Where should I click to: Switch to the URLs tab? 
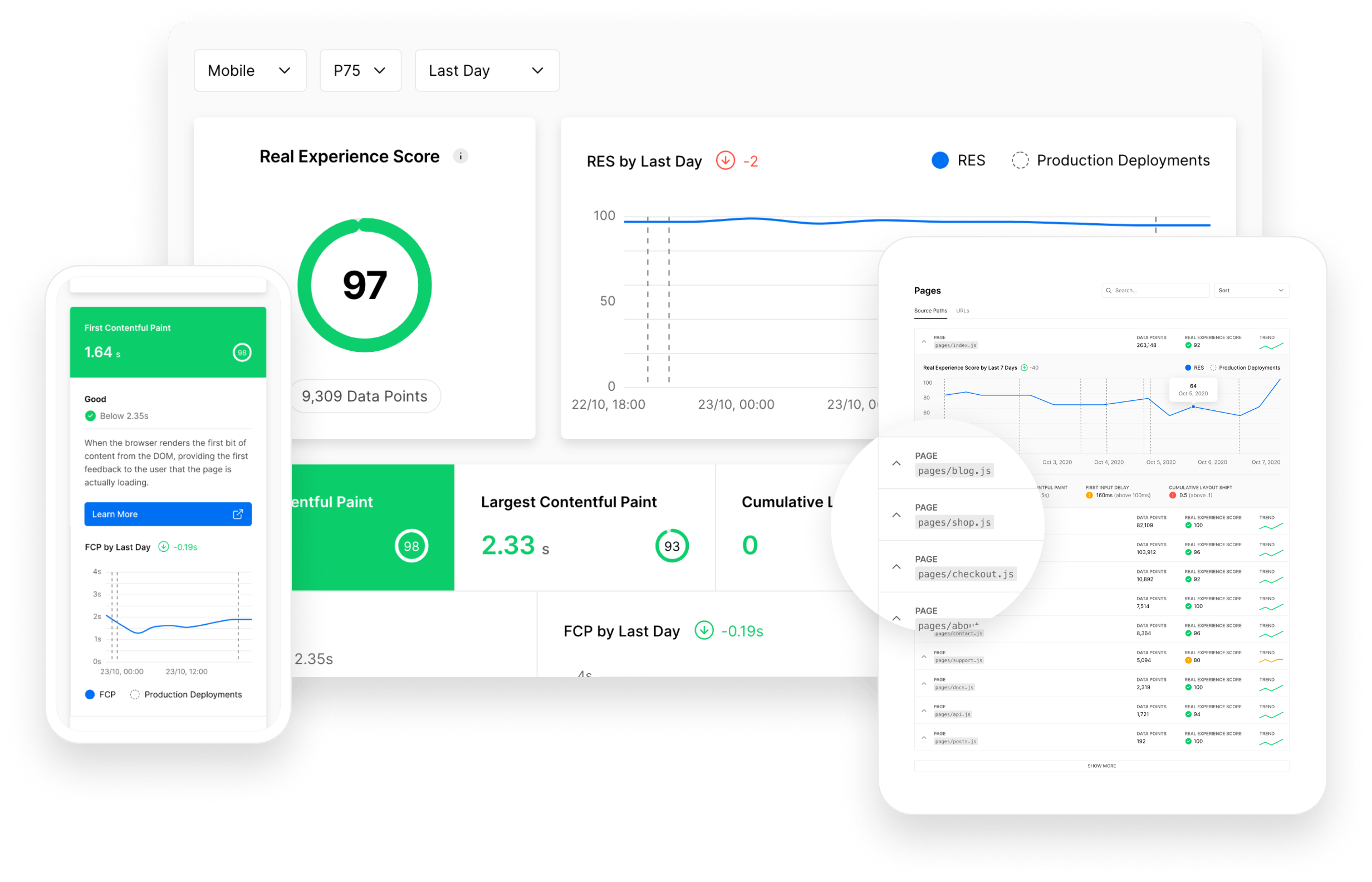click(x=963, y=311)
